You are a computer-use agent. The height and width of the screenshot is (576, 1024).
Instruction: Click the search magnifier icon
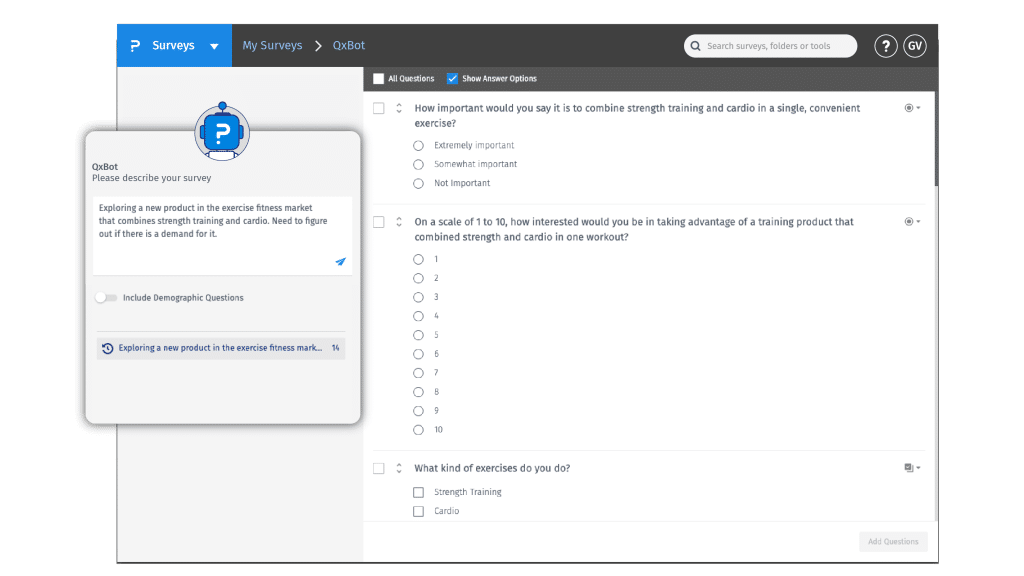[696, 46]
